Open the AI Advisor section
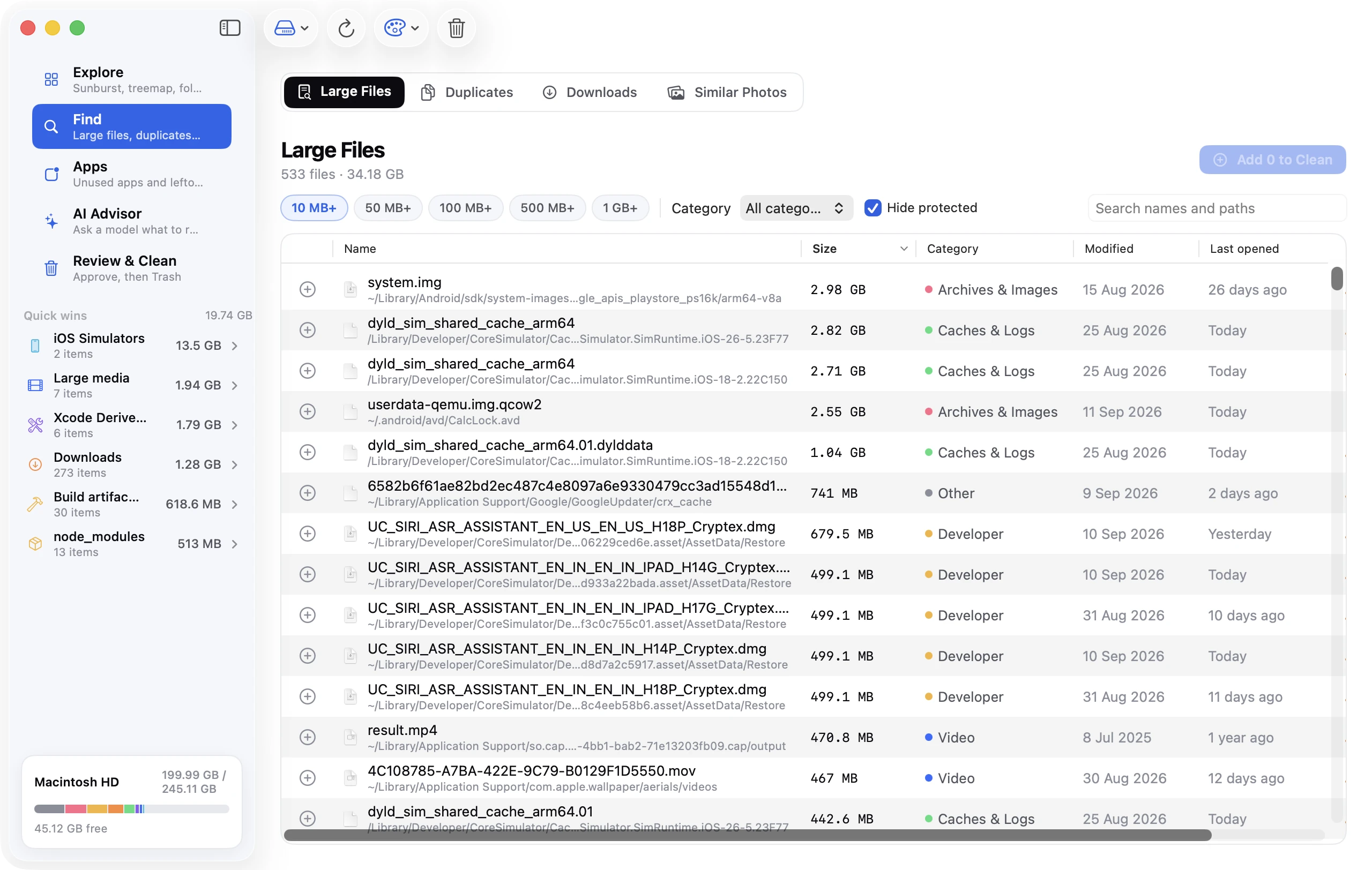Image resolution: width=1372 pixels, height=870 pixels. [x=132, y=221]
